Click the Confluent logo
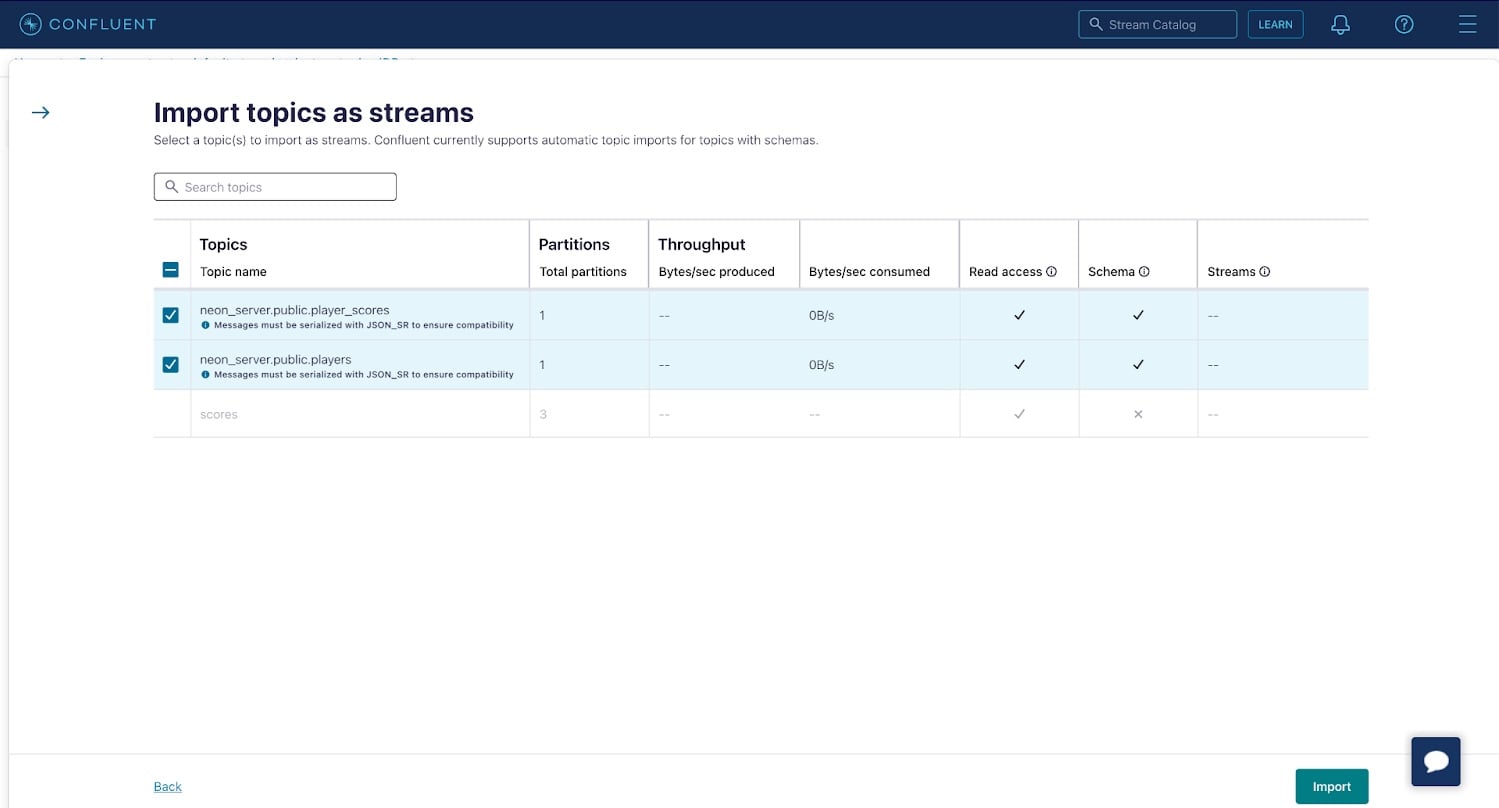The height and width of the screenshot is (808, 1499). pyautogui.click(x=87, y=24)
